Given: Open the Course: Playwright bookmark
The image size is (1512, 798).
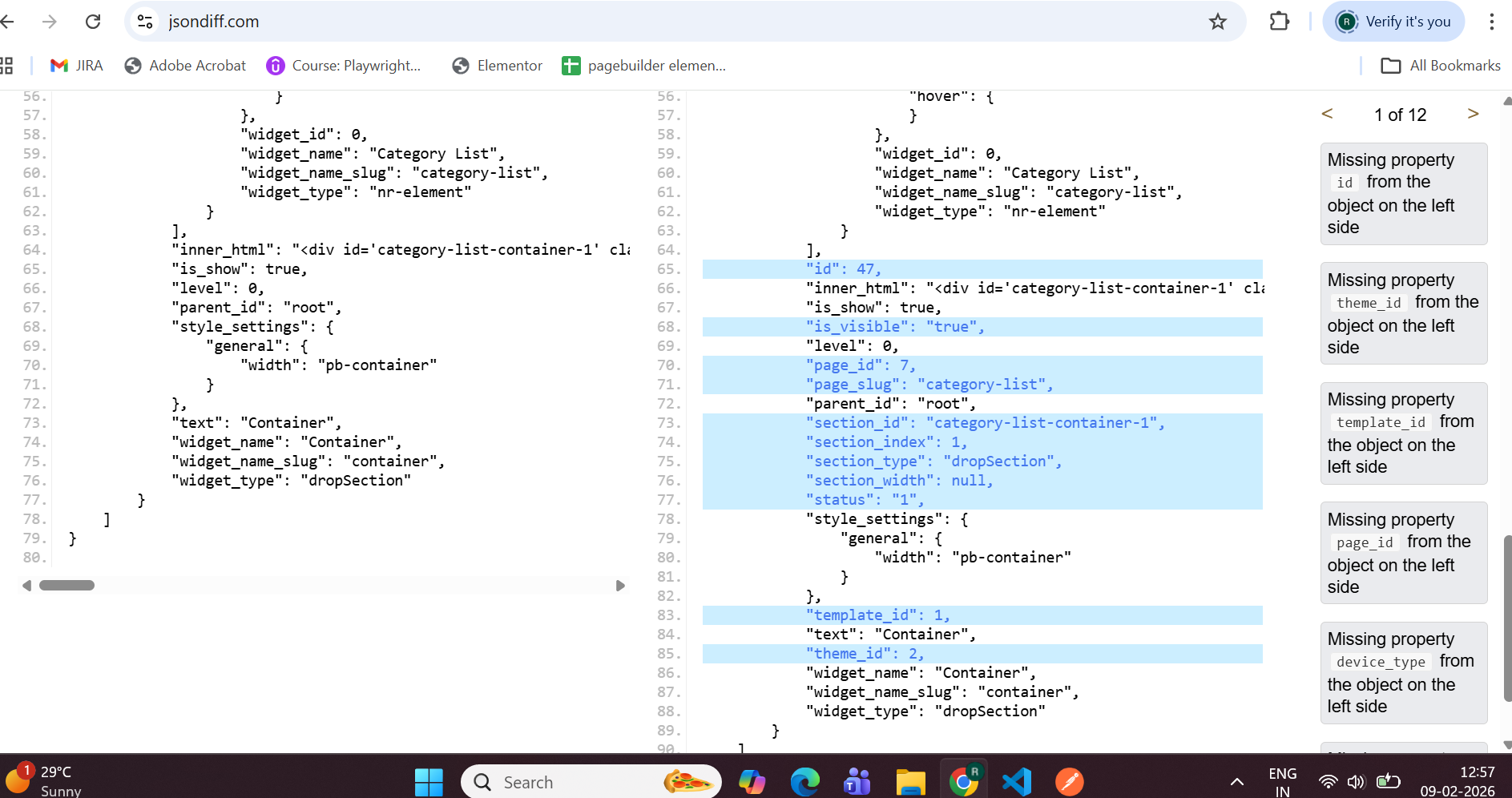Looking at the screenshot, I should 344,66.
